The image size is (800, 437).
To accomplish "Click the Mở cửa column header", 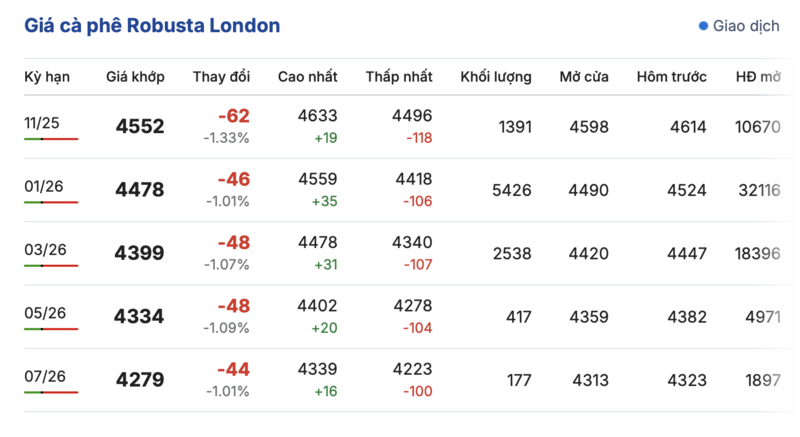I will point(583,77).
